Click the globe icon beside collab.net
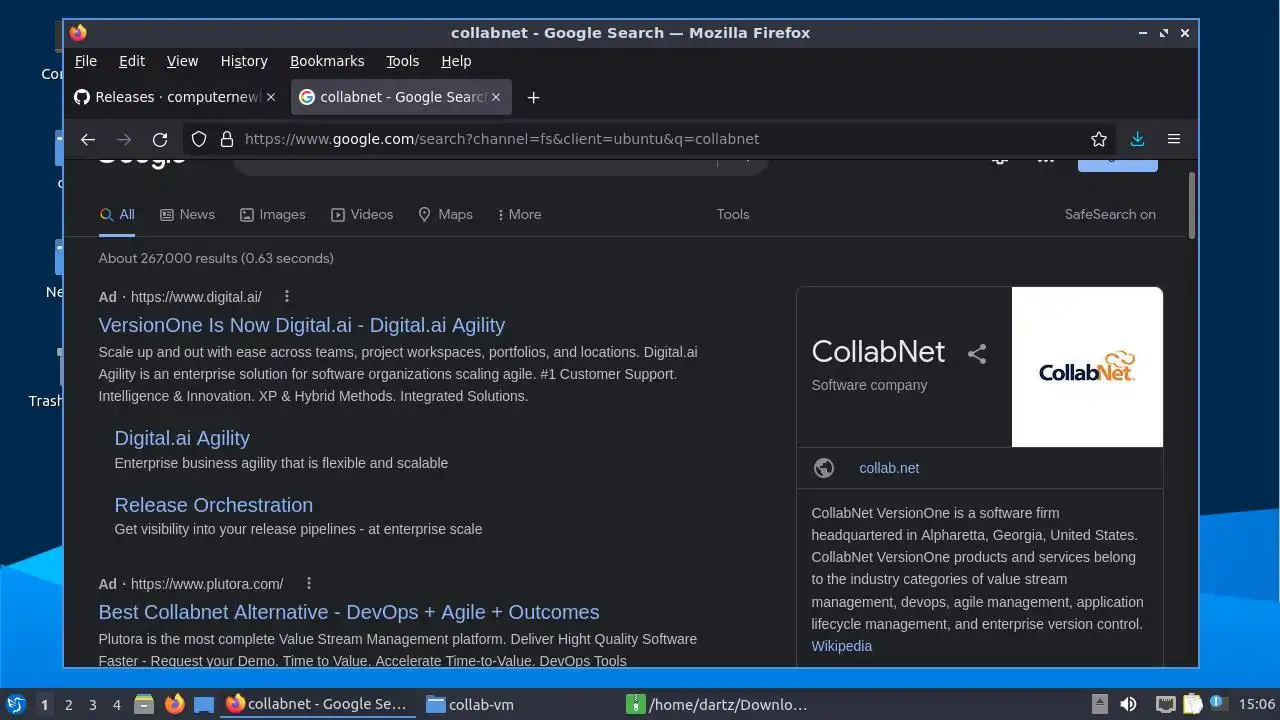 tap(824, 468)
